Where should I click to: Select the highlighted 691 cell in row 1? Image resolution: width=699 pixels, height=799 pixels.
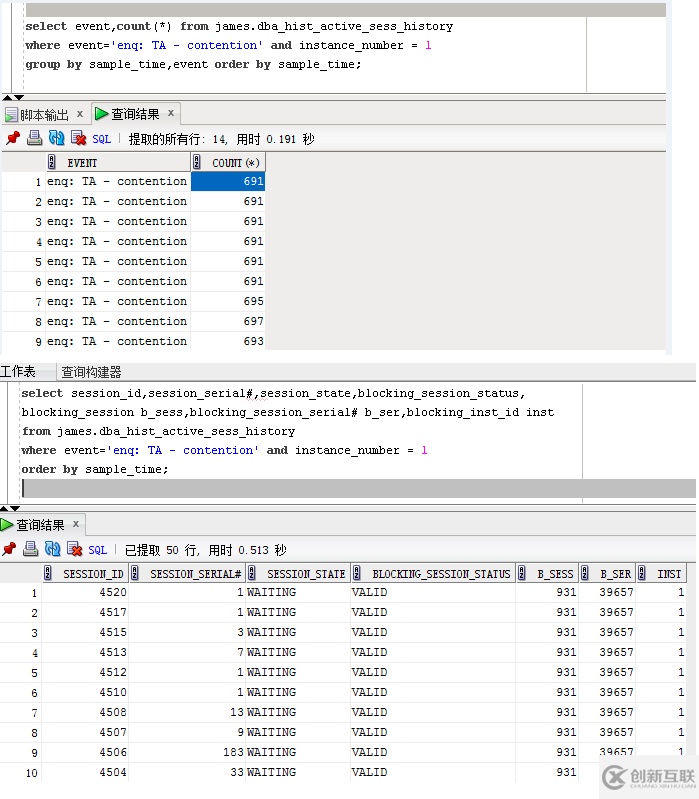228,182
